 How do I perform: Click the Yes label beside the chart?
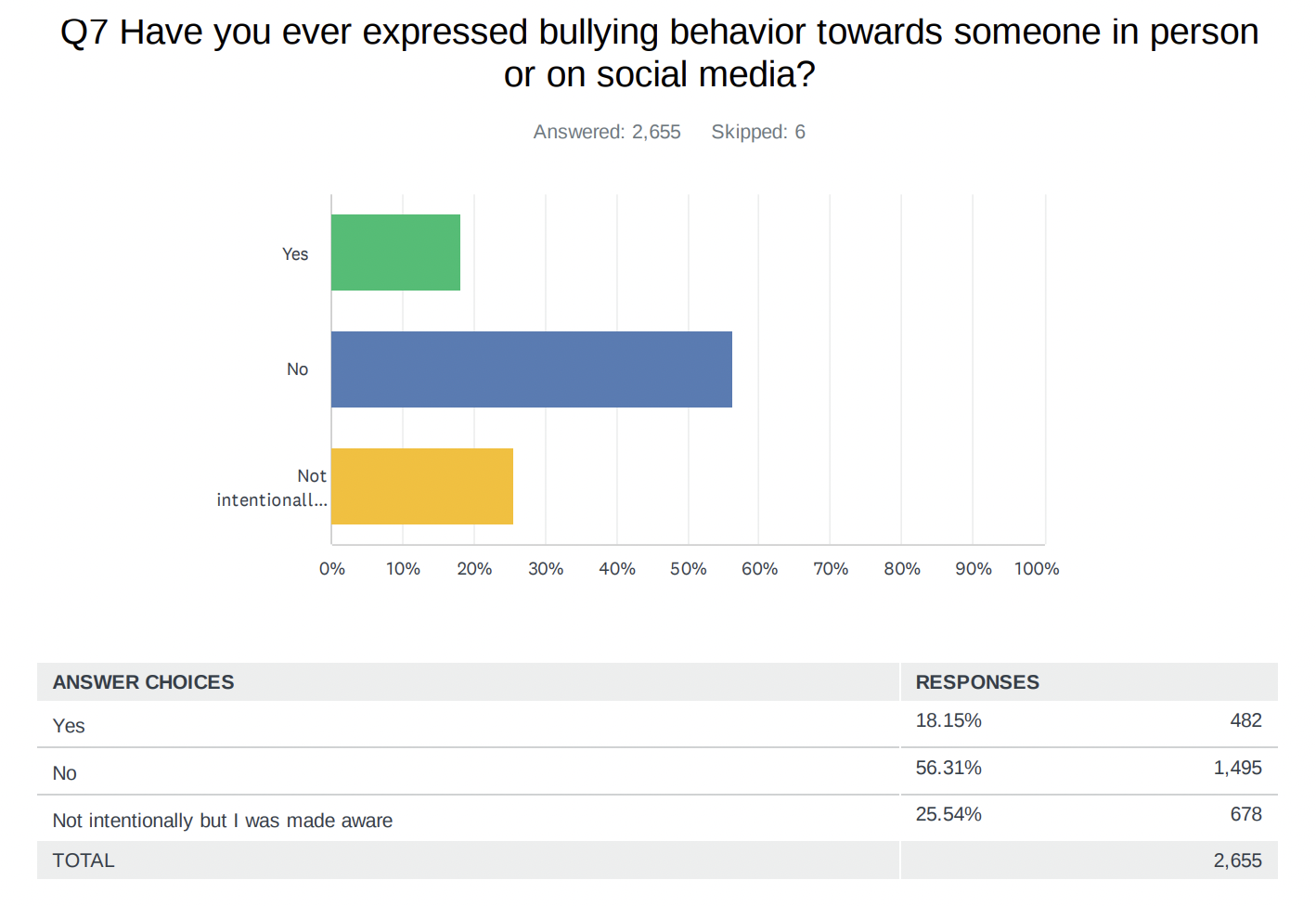coord(295,254)
